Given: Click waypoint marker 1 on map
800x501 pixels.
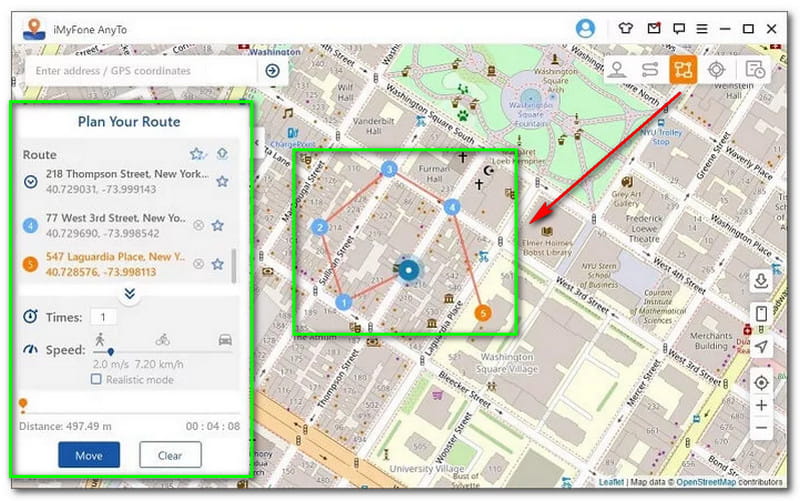Looking at the screenshot, I should click(x=343, y=303).
